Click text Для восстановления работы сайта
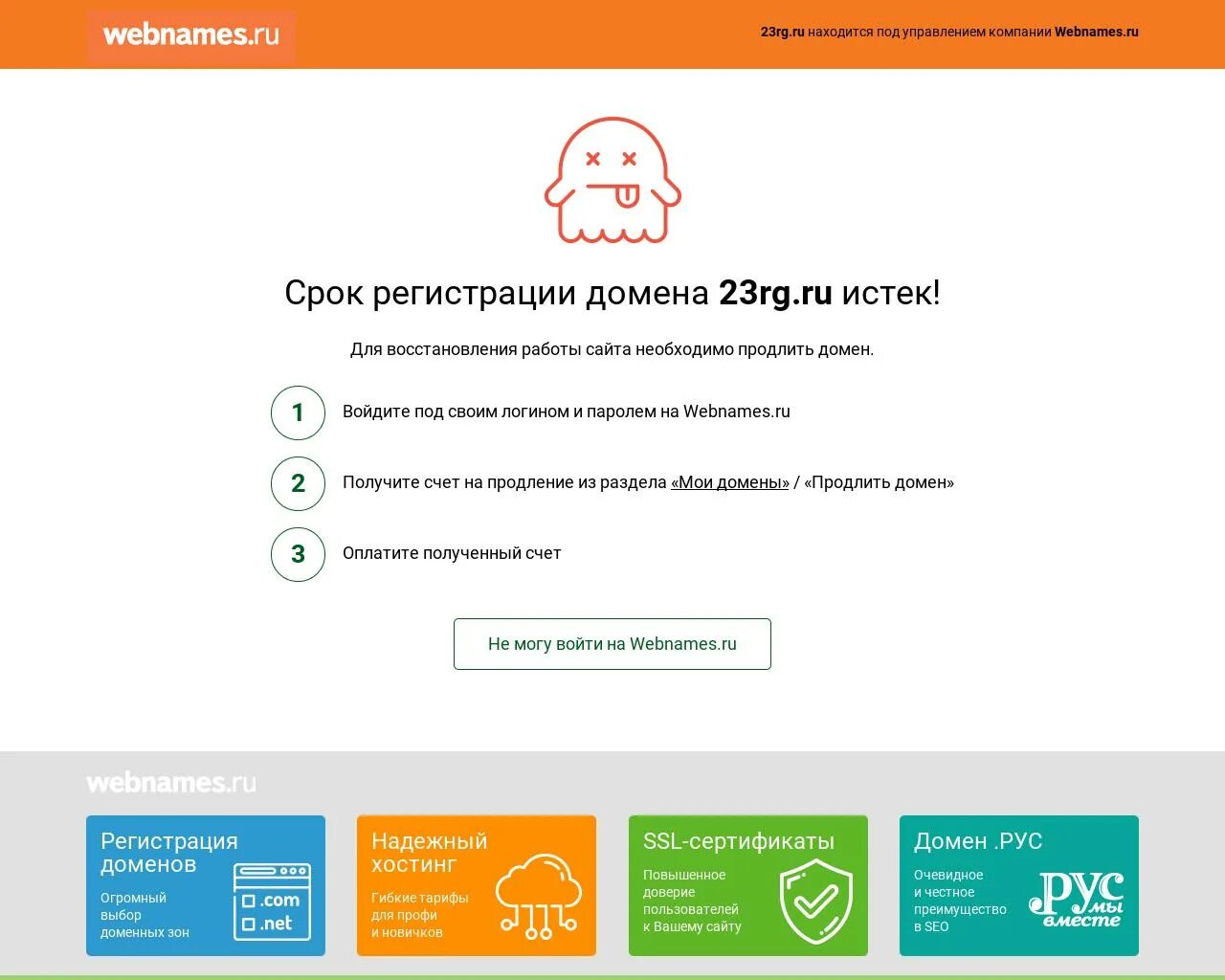Screen dimensions: 1225x980 point(612,349)
